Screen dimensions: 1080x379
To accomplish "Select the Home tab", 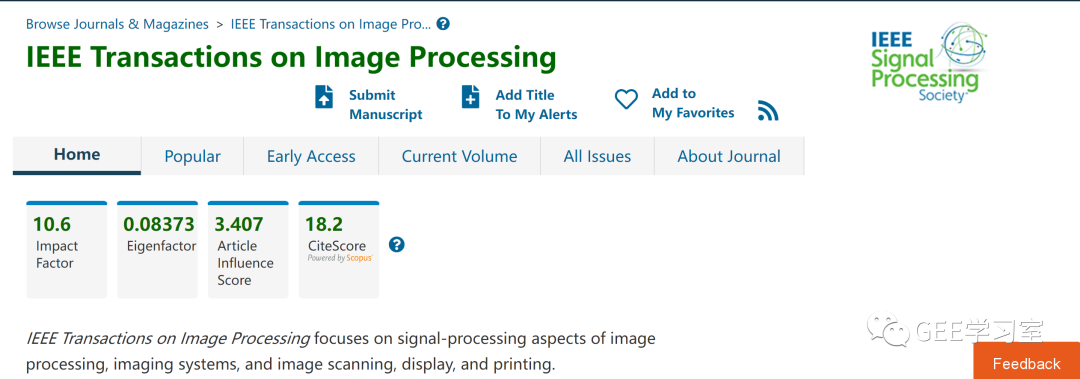I will pyautogui.click(x=77, y=155).
